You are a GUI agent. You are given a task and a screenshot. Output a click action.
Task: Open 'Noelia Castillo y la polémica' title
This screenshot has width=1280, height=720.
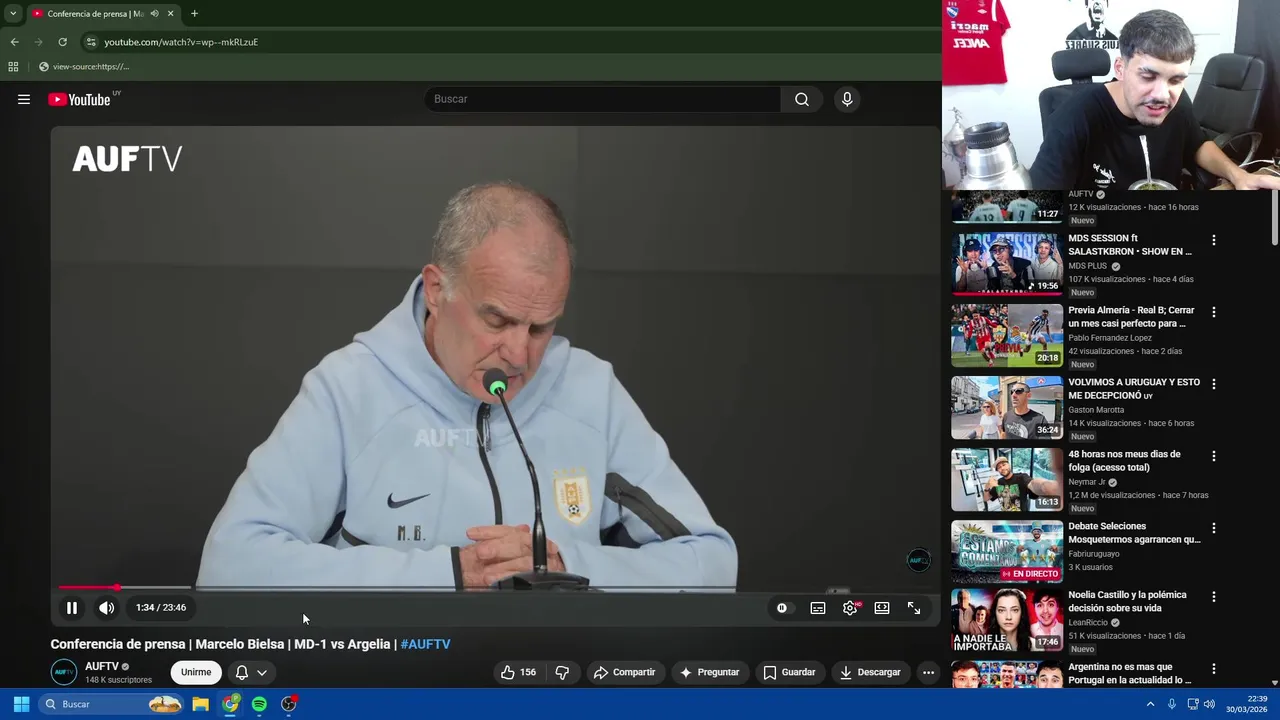tap(1127, 601)
